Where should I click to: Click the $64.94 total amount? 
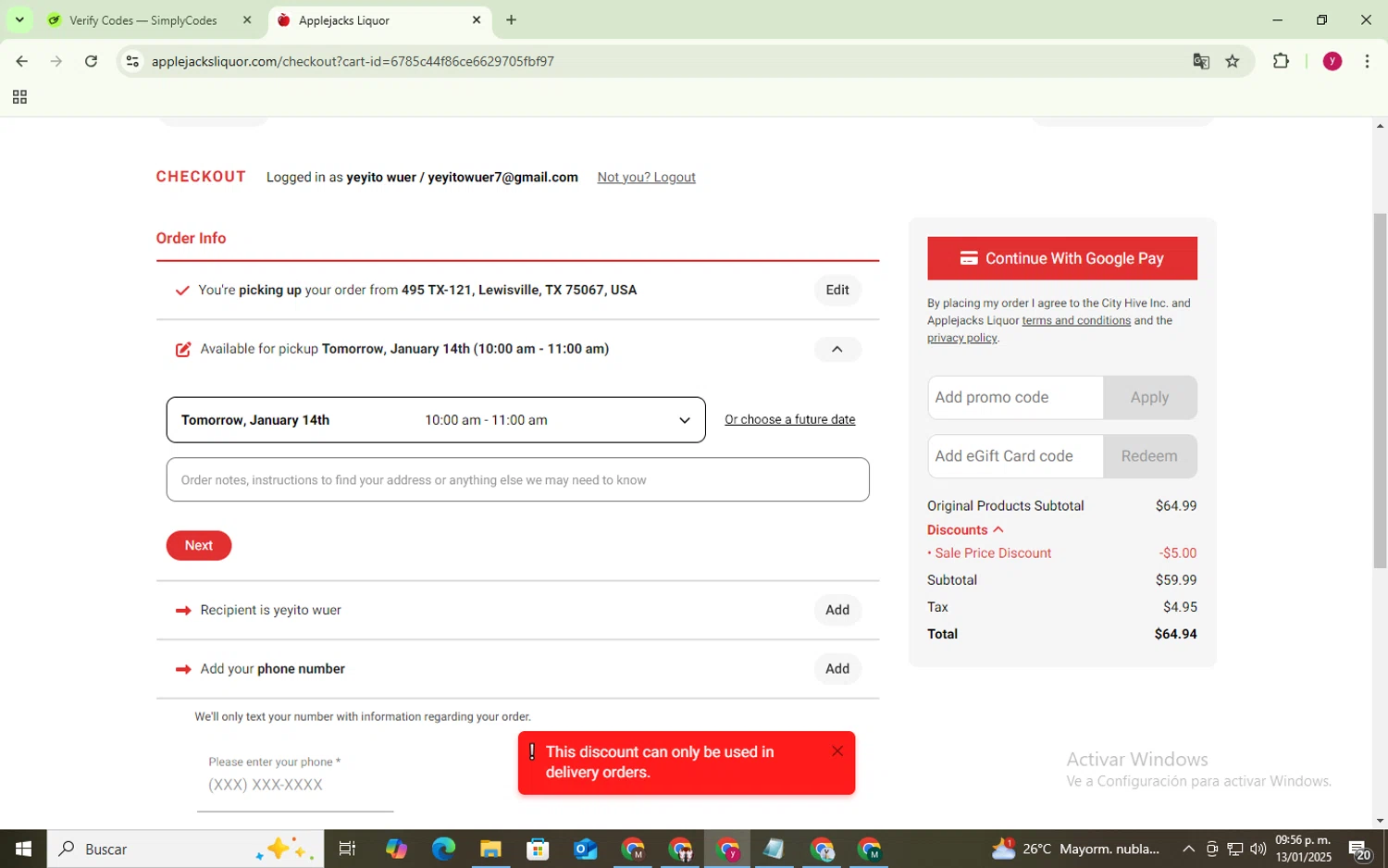point(1175,634)
